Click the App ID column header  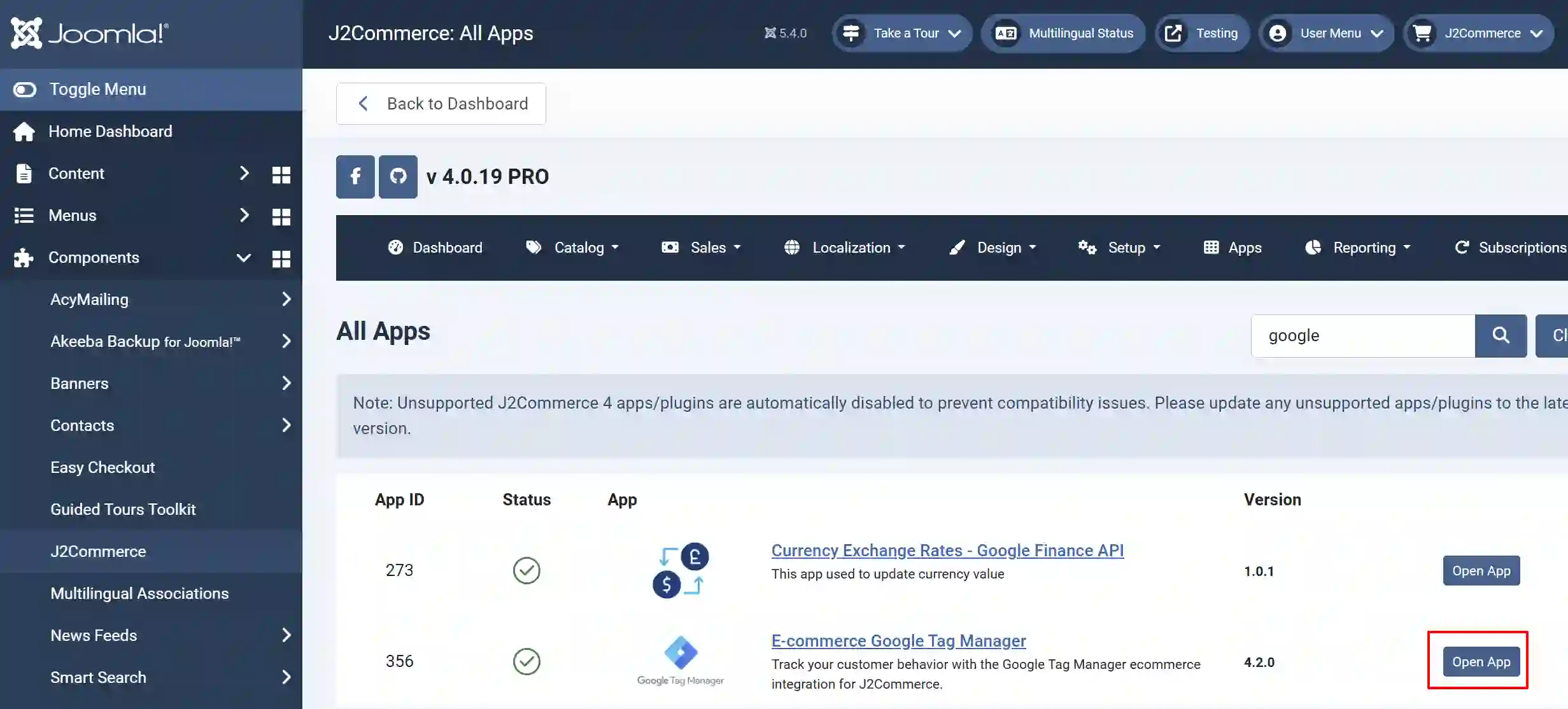click(399, 500)
